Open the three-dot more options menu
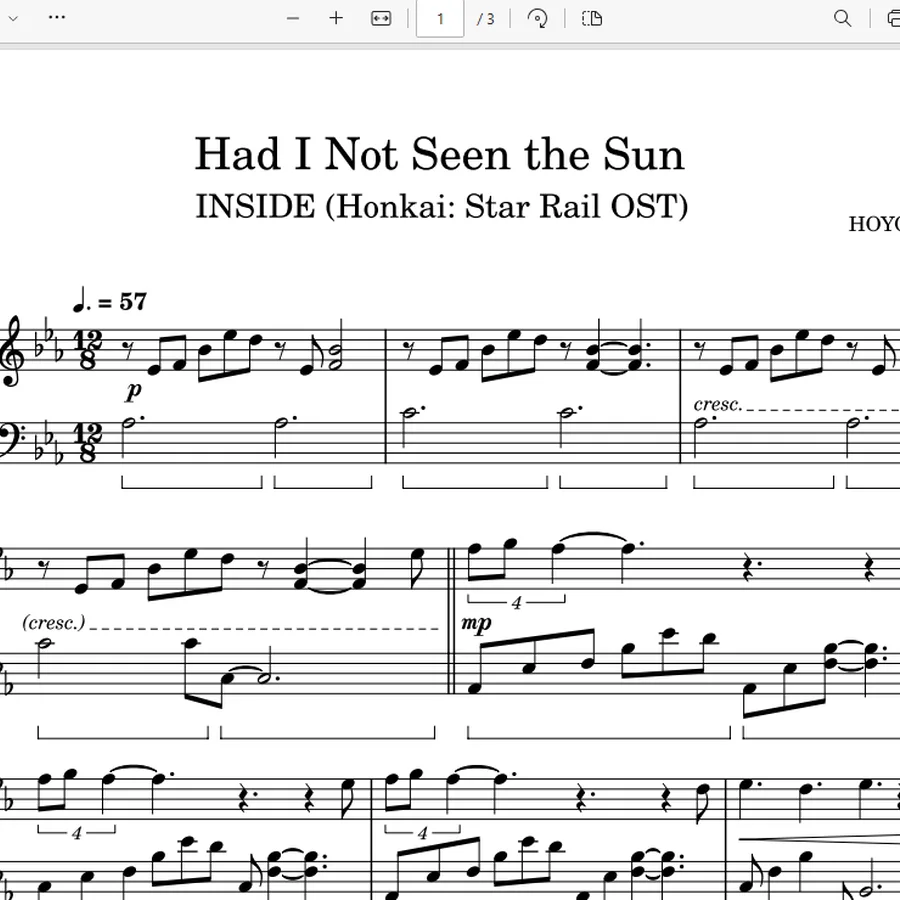Screen dimensions: 900x900 tap(57, 18)
